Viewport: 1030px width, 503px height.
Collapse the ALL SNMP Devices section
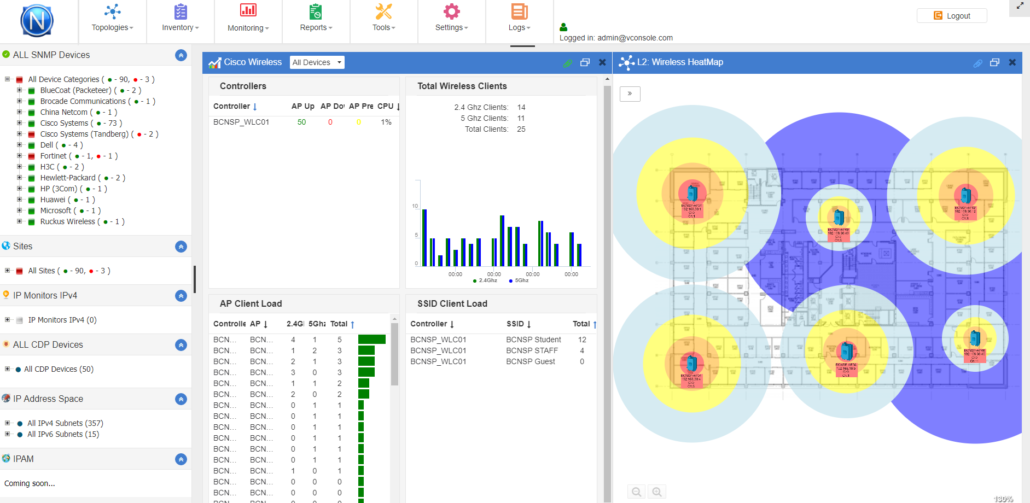pyautogui.click(x=181, y=55)
